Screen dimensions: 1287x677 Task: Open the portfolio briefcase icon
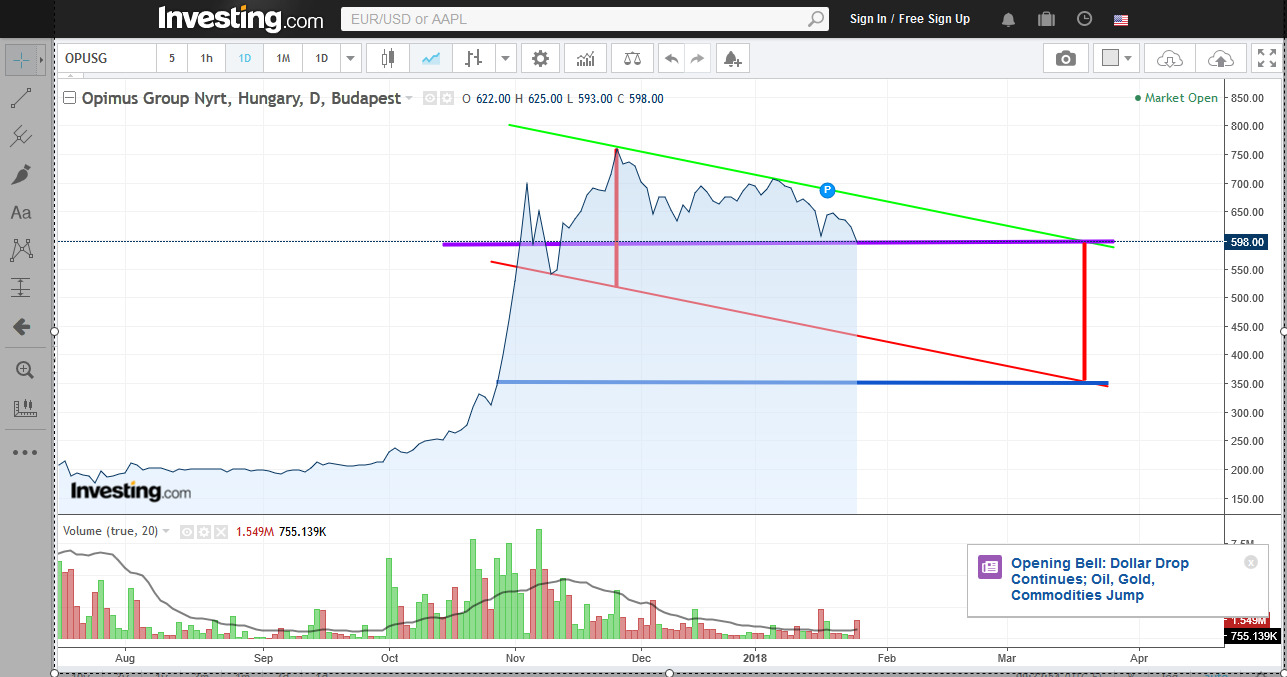(1047, 19)
